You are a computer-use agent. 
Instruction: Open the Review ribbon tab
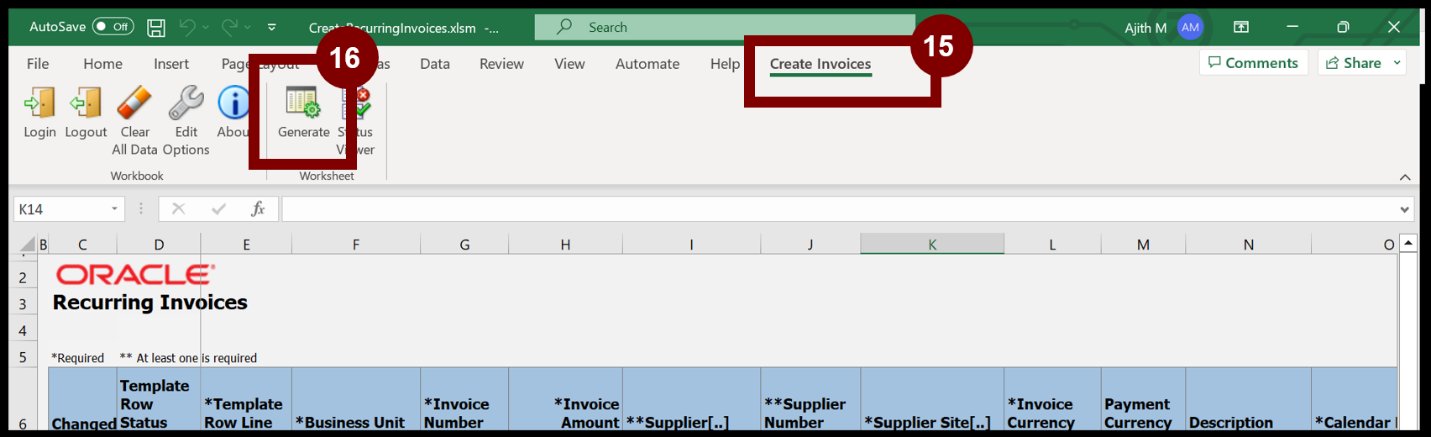coord(502,63)
